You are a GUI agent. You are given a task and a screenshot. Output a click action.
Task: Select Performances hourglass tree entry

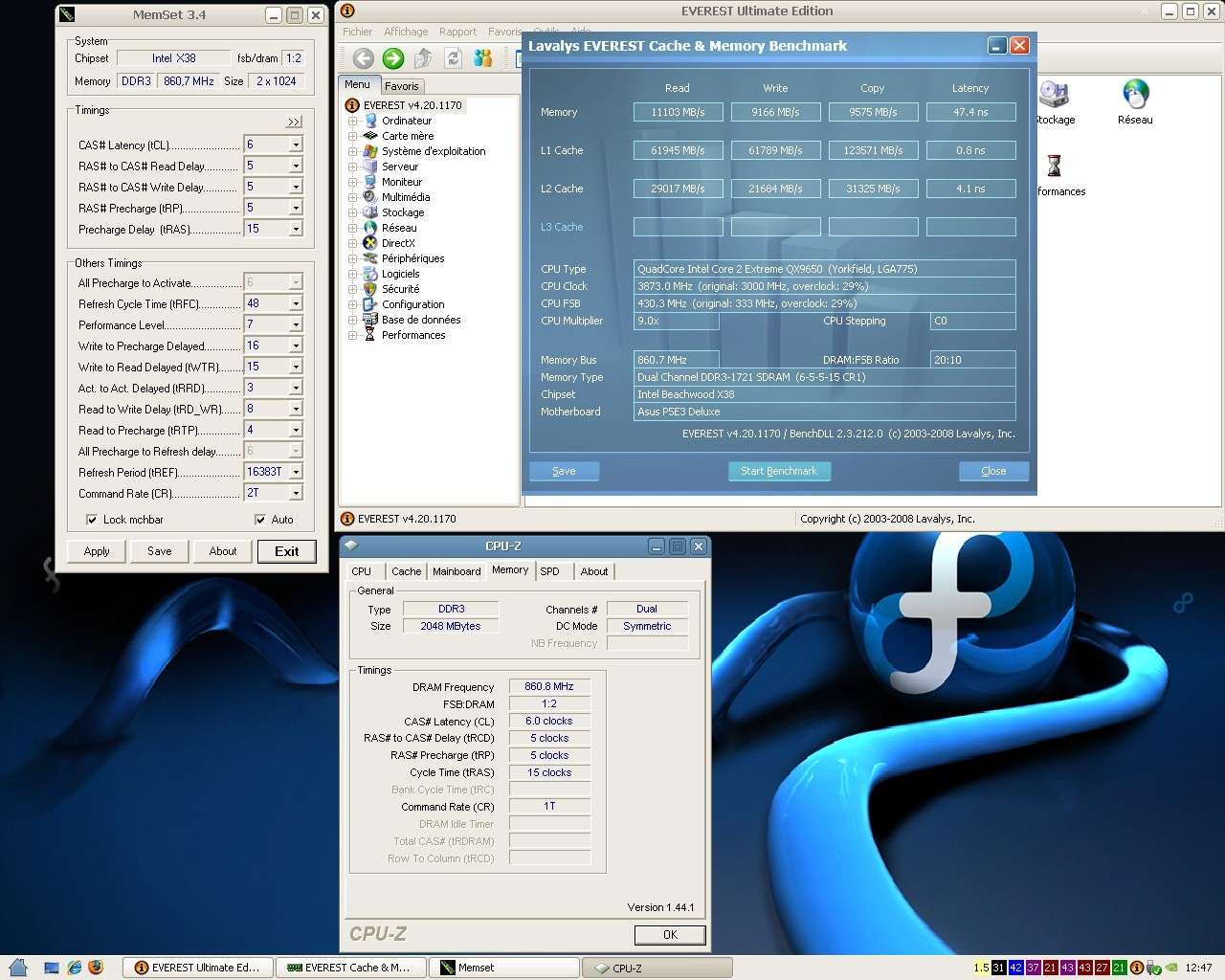(413, 335)
